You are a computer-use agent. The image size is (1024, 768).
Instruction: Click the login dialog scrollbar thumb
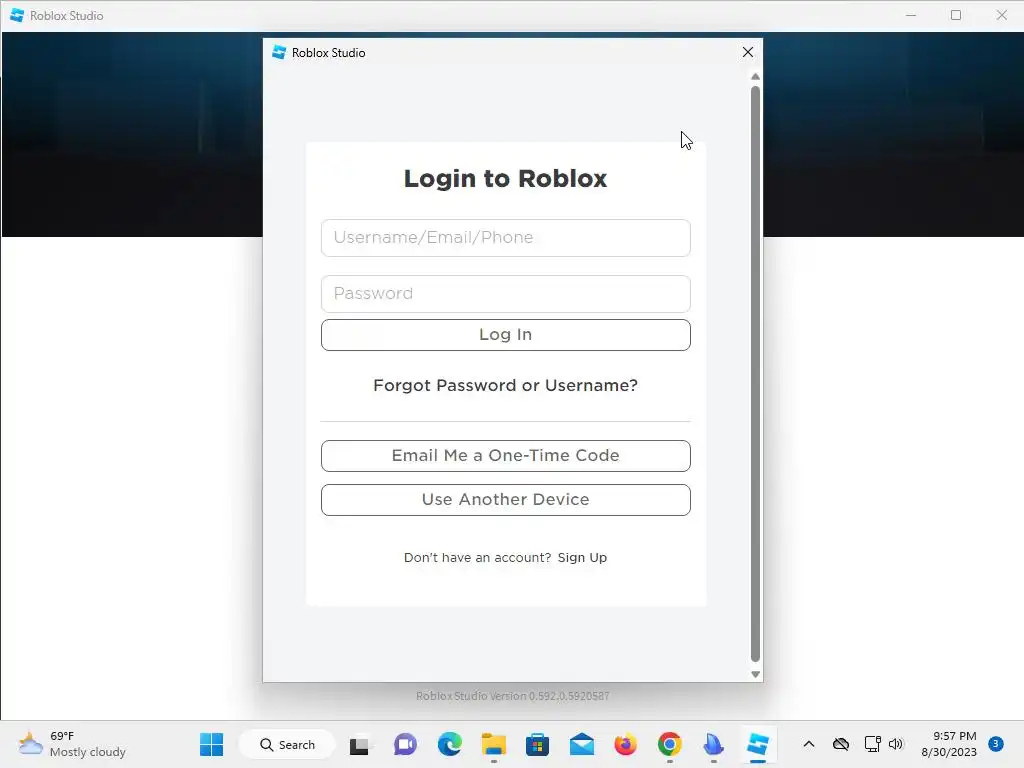[x=755, y=374]
